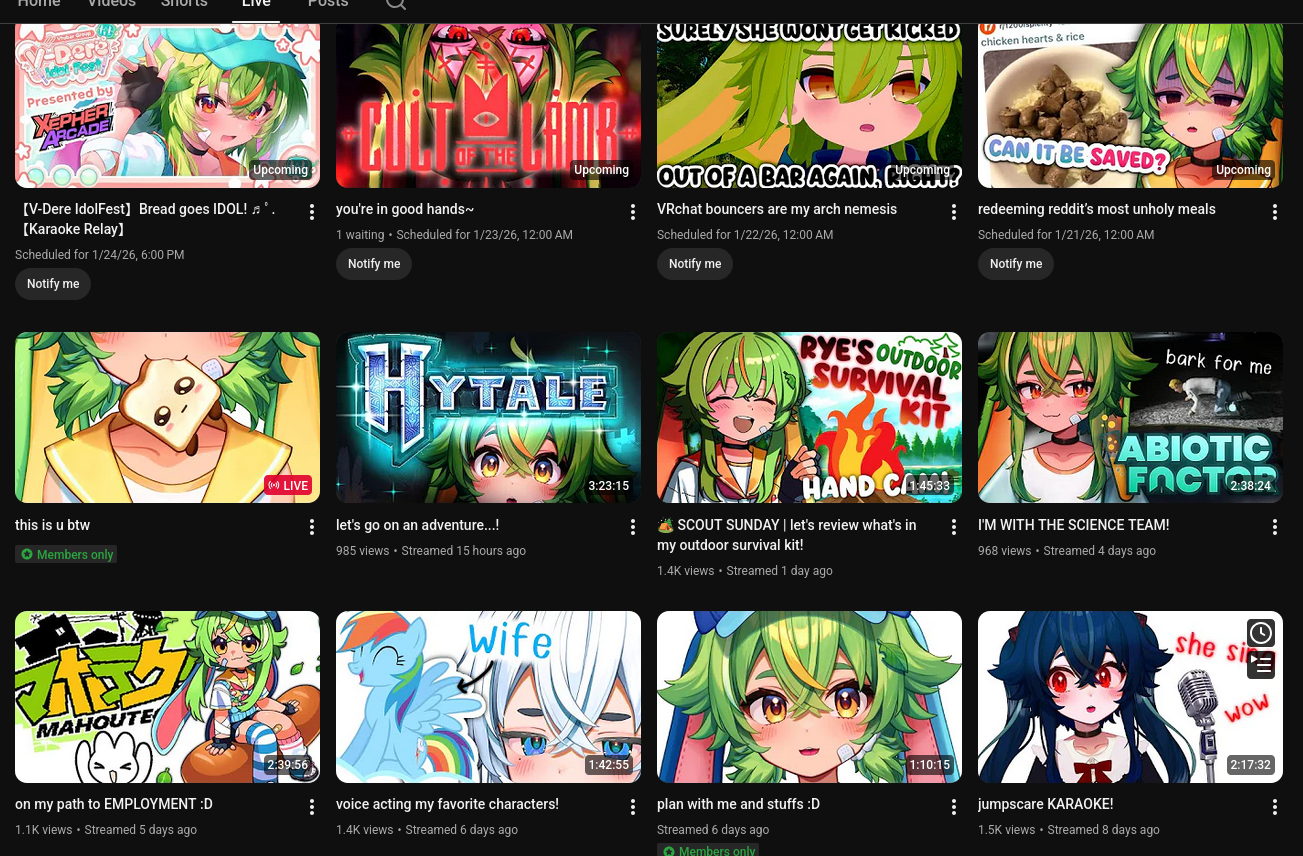
Task: Click "Scheduled for 1/23/26, 12:00 AM" text
Action: tap(485, 235)
